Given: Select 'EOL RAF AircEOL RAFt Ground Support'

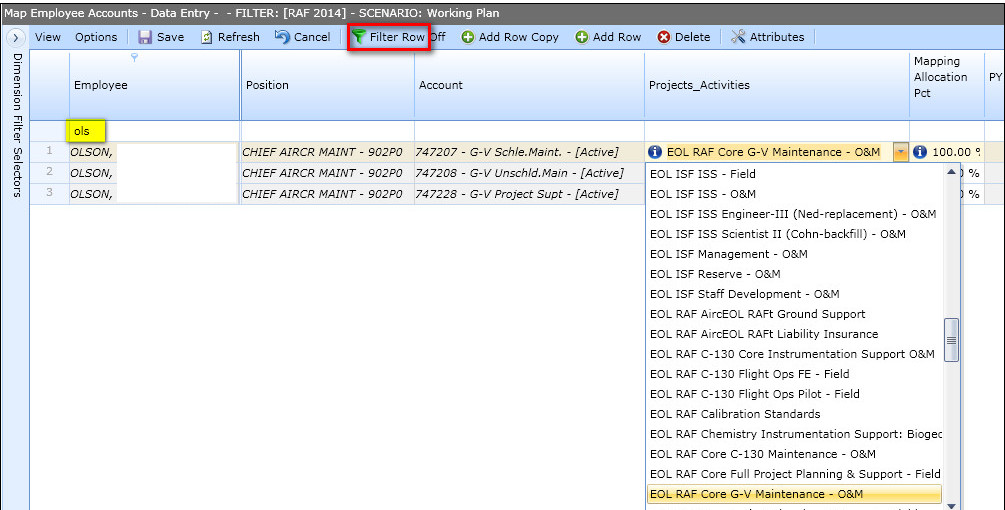Looking at the screenshot, I should pyautogui.click(x=795, y=314).
